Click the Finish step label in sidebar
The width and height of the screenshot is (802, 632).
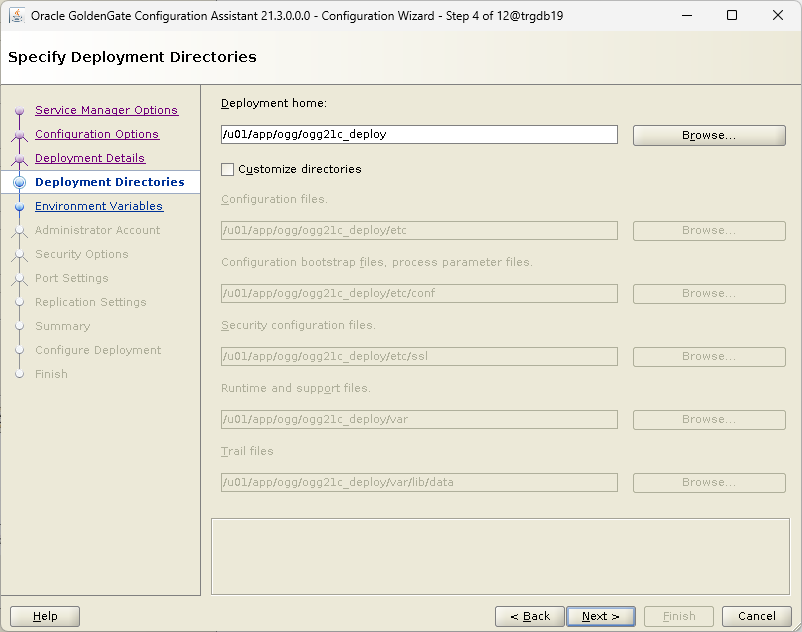tap(51, 374)
